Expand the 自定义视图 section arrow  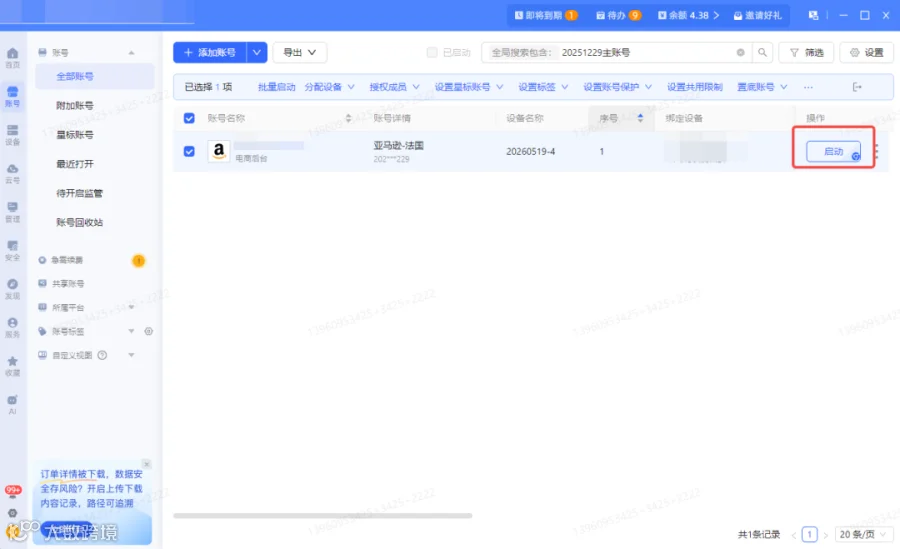131,355
